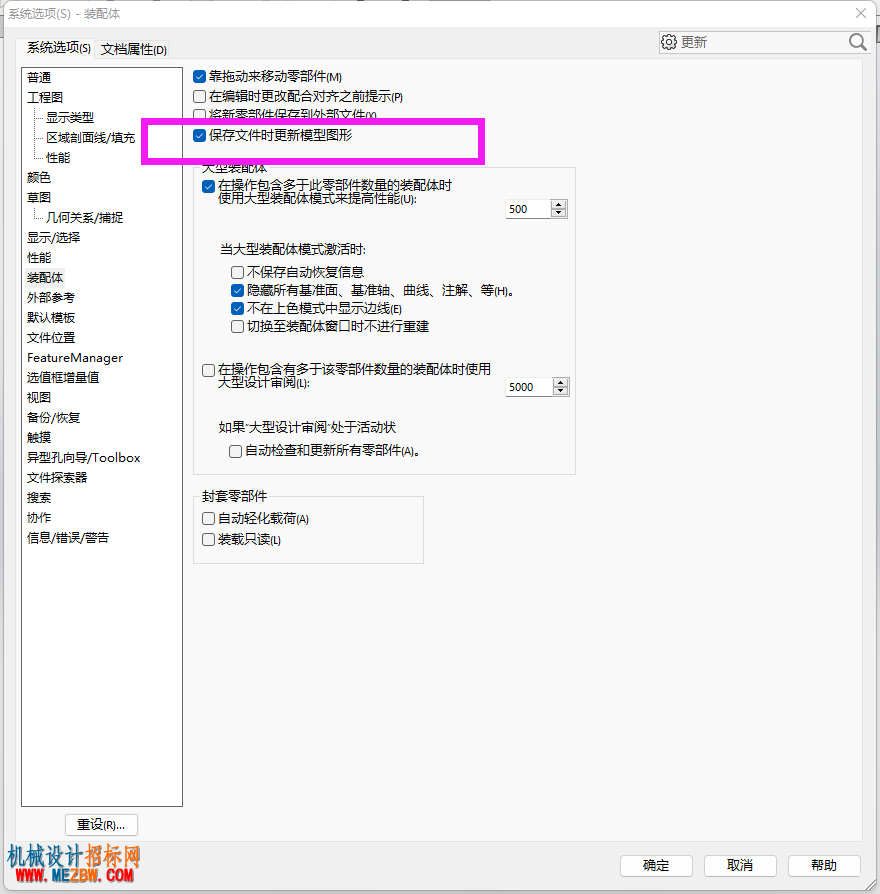Select 文件位置 in options tree
This screenshot has height=894, width=880.
click(x=51, y=338)
